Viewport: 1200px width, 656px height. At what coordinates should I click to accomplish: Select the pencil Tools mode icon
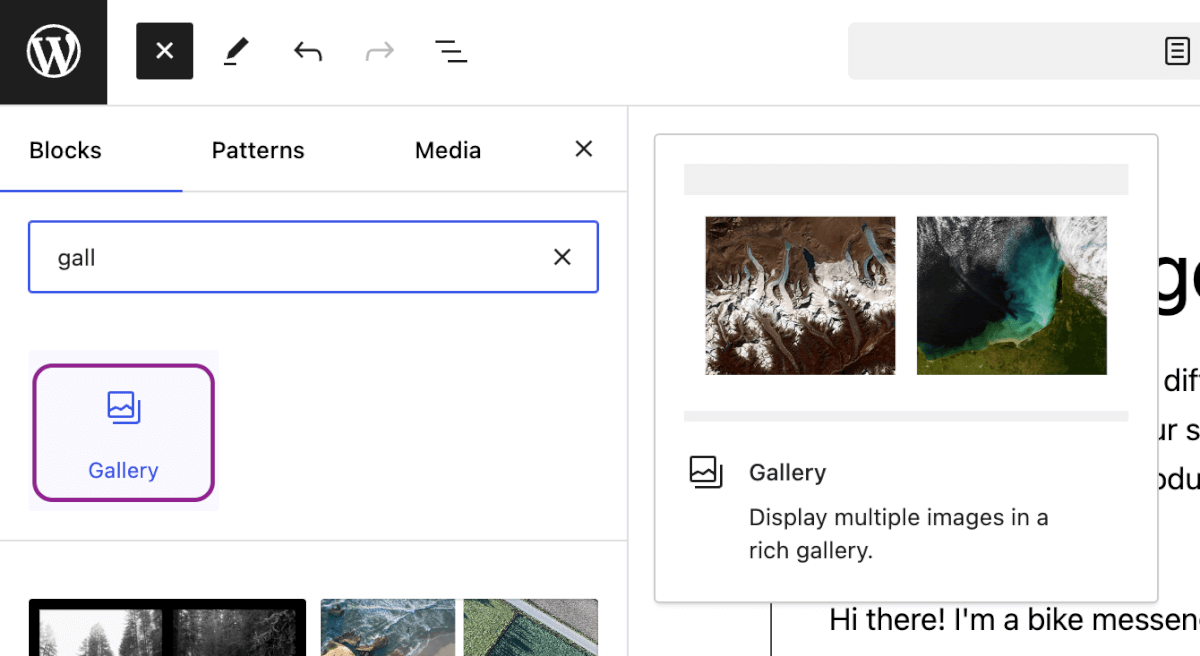[236, 51]
